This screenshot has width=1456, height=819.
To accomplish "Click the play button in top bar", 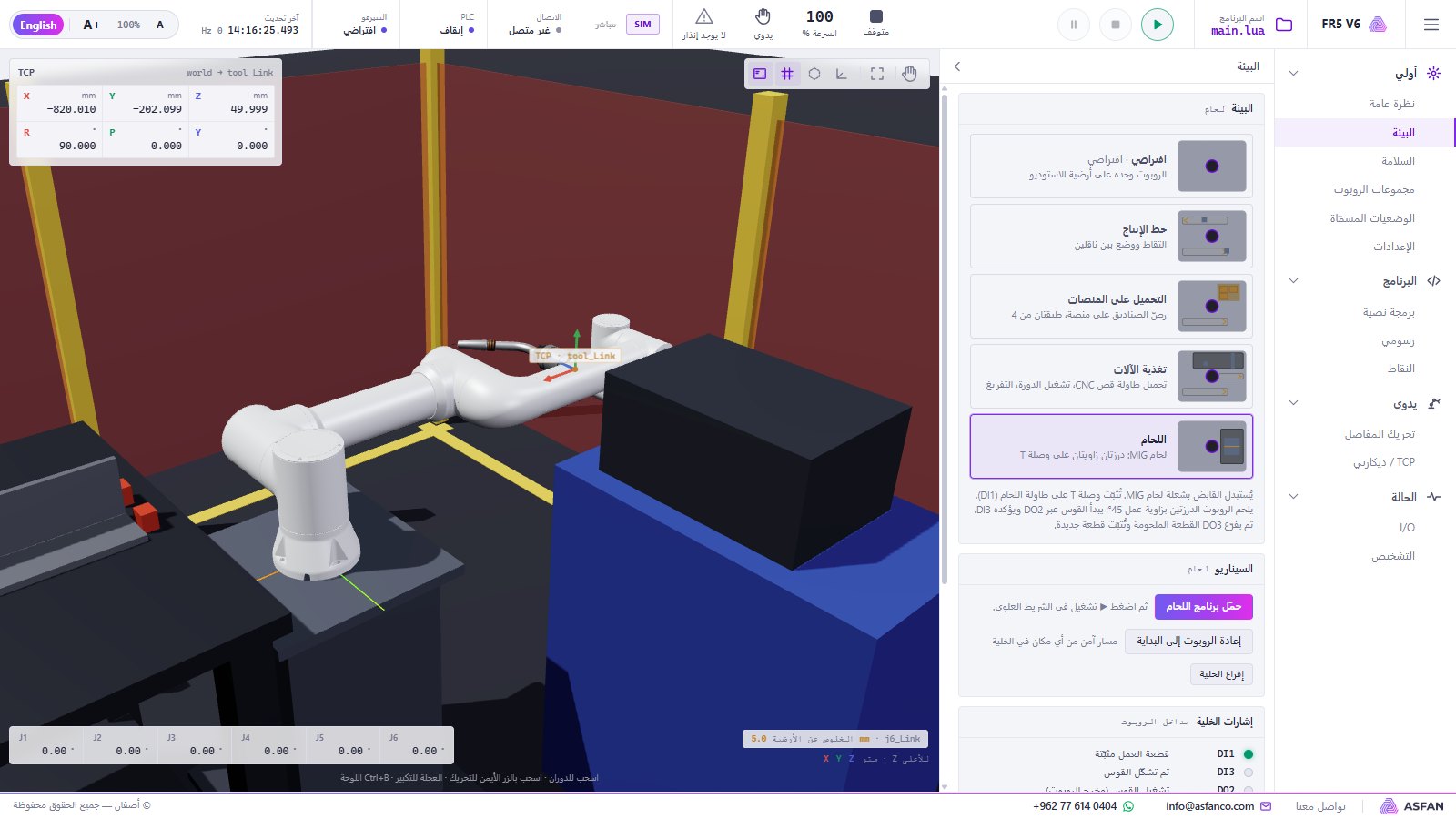I will (1158, 25).
